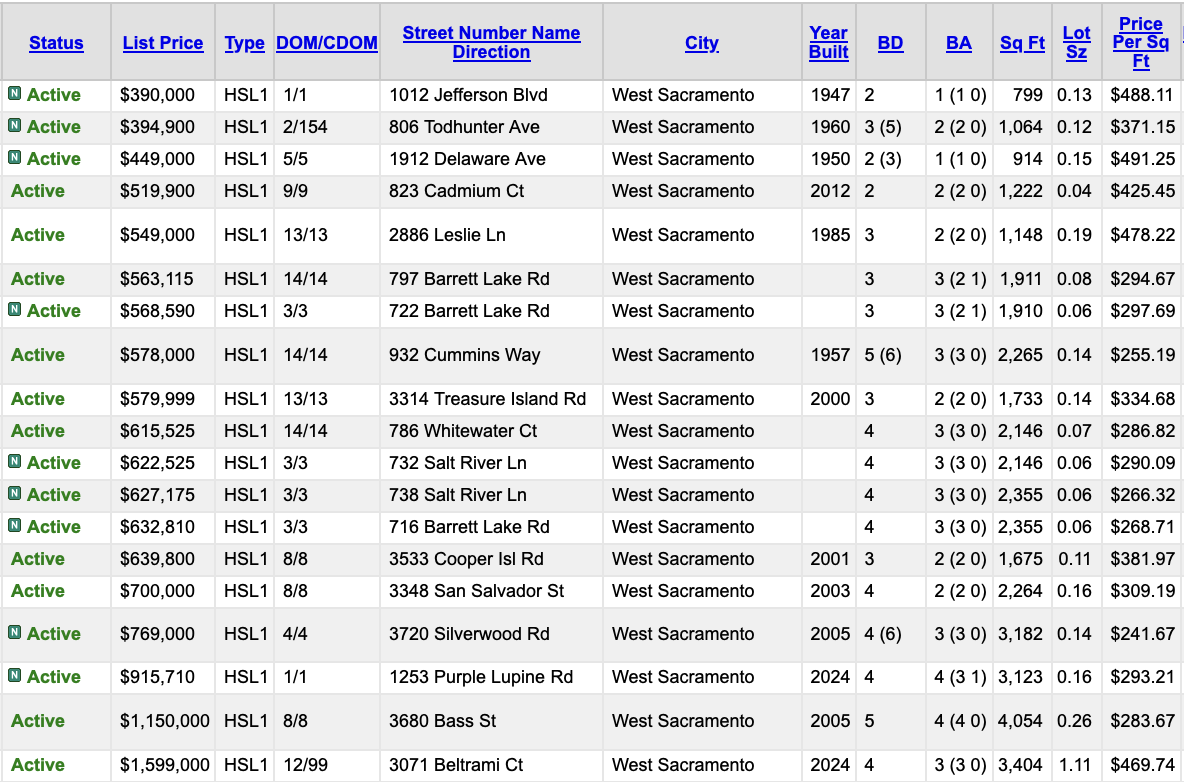Click the New listing icon for 722 Barrett Lake Rd
1184x782 pixels.
tap(14, 309)
